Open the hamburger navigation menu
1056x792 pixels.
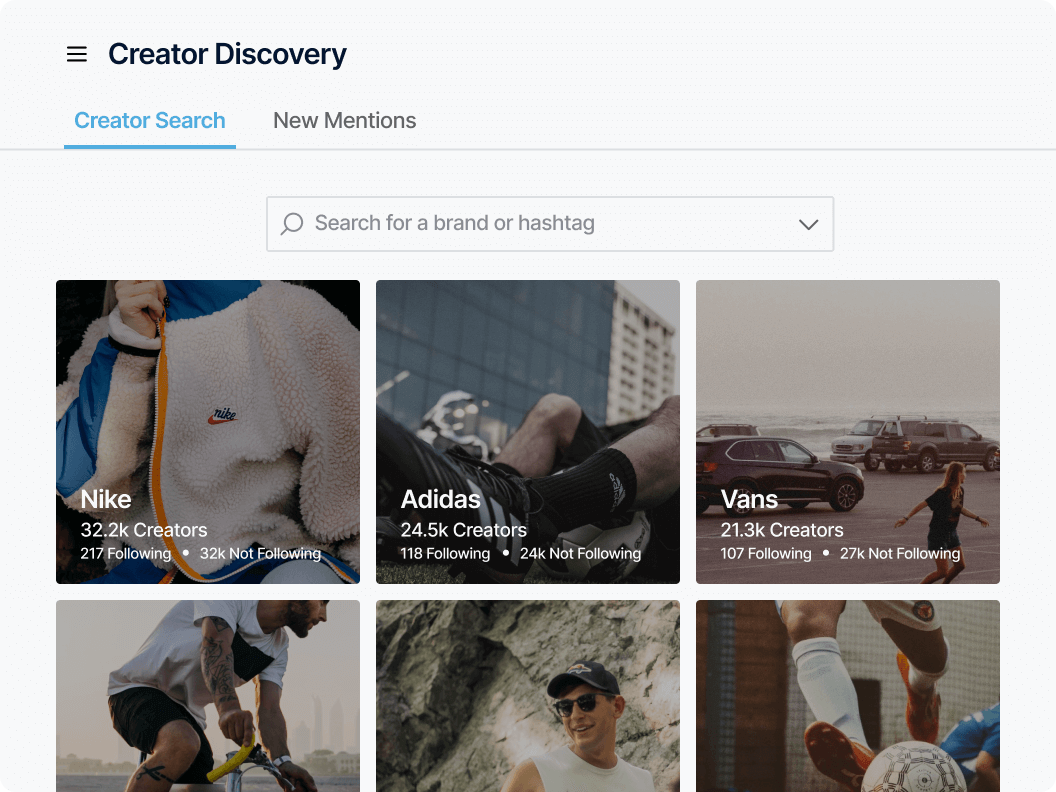77,54
